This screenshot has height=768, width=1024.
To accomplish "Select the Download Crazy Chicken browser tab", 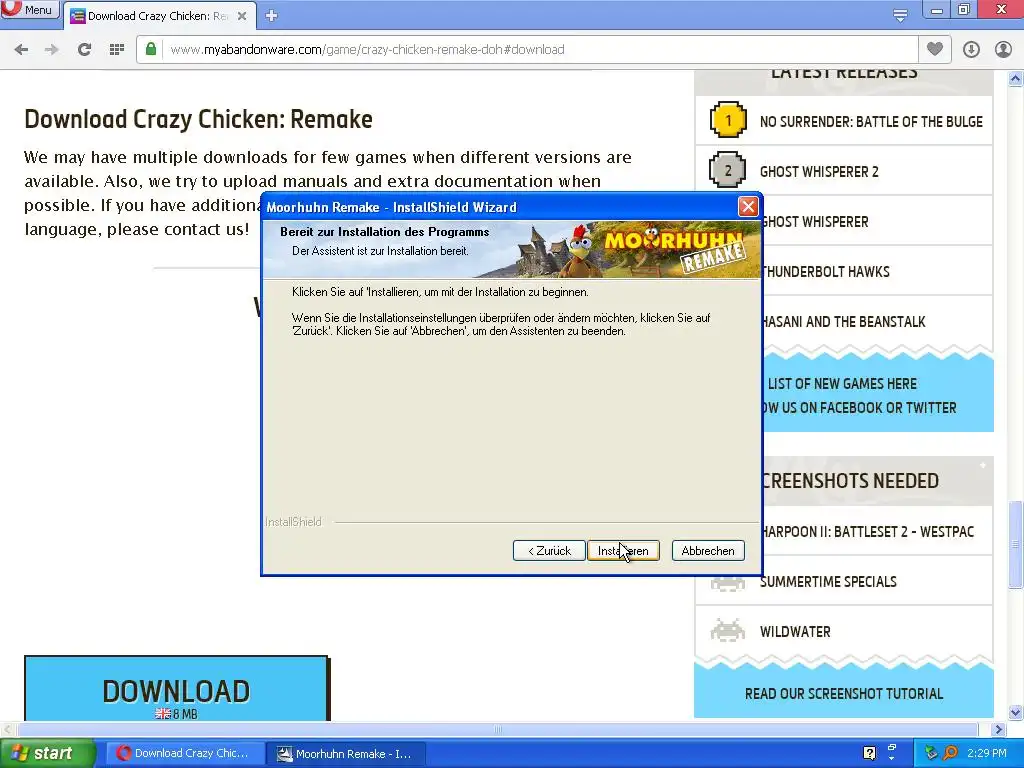I will tap(157, 16).
